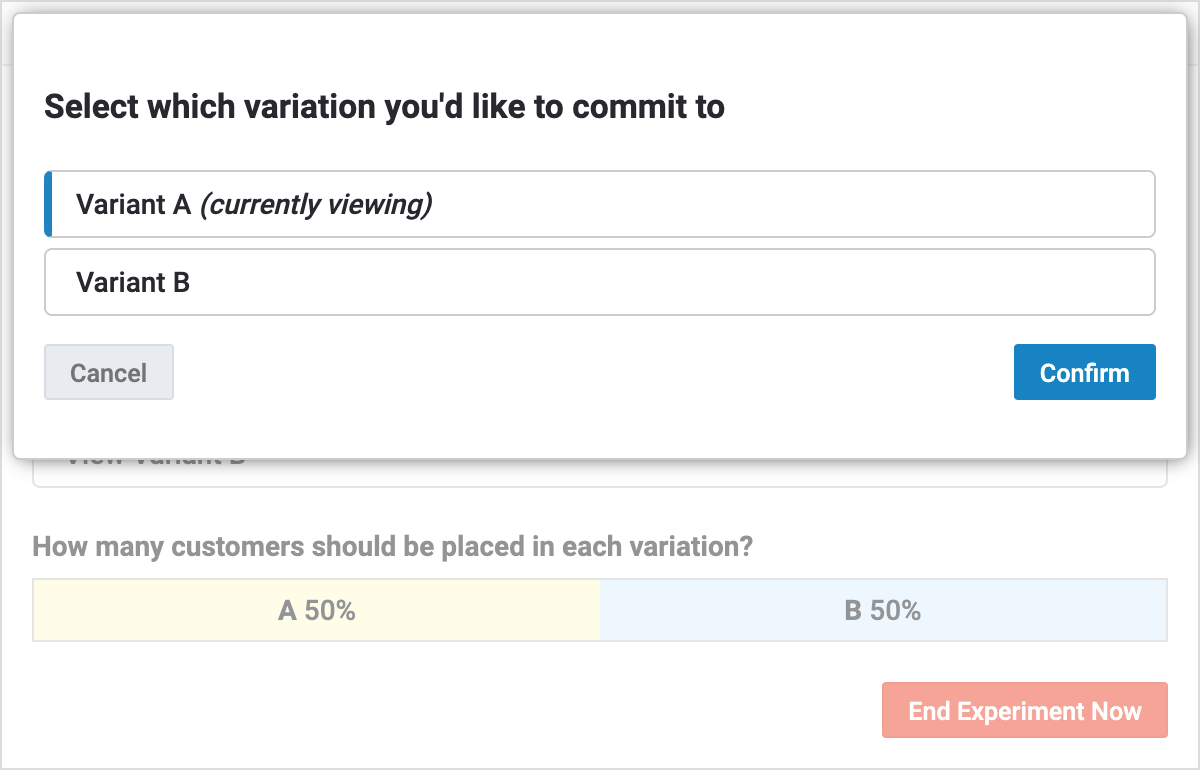Click the 'Variant A' label text
The height and width of the screenshot is (770, 1200).
(x=133, y=204)
